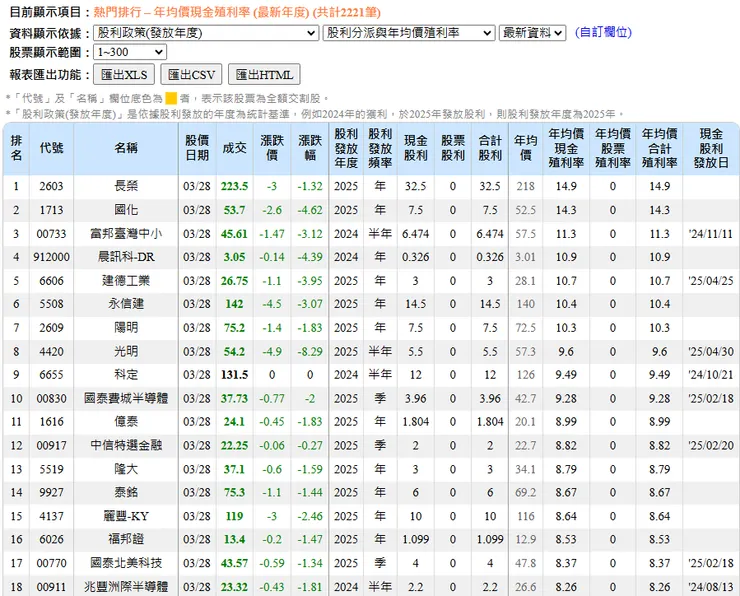Image resolution: width=740 pixels, height=596 pixels.
Task: Open the 股利政策(發放年度) dropdown
Action: click(x=206, y=33)
